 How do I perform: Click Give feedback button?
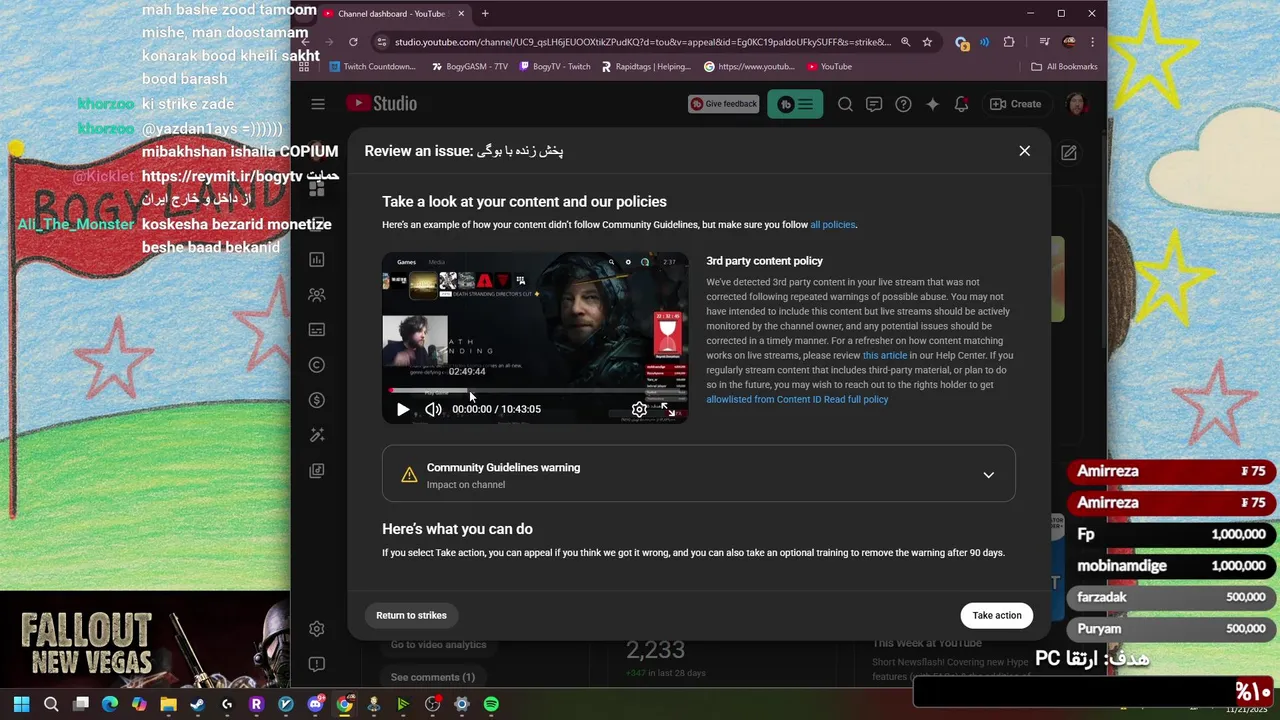click(723, 104)
